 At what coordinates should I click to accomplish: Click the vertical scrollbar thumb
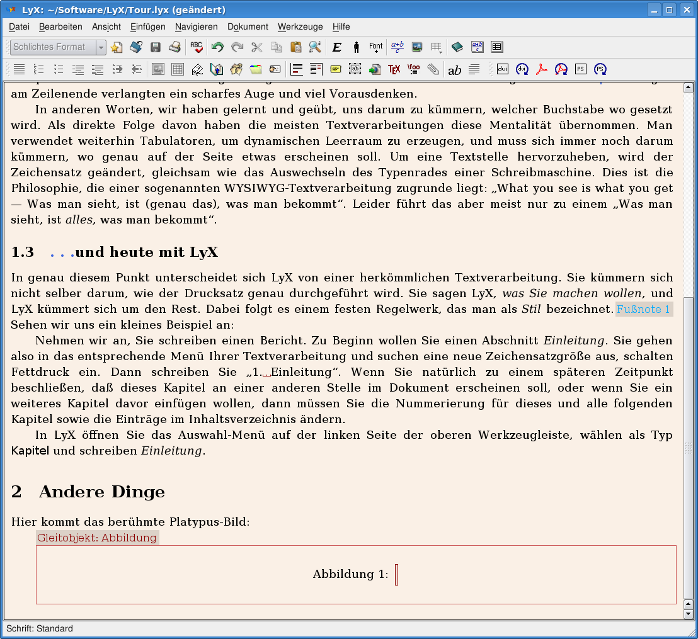click(x=688, y=448)
